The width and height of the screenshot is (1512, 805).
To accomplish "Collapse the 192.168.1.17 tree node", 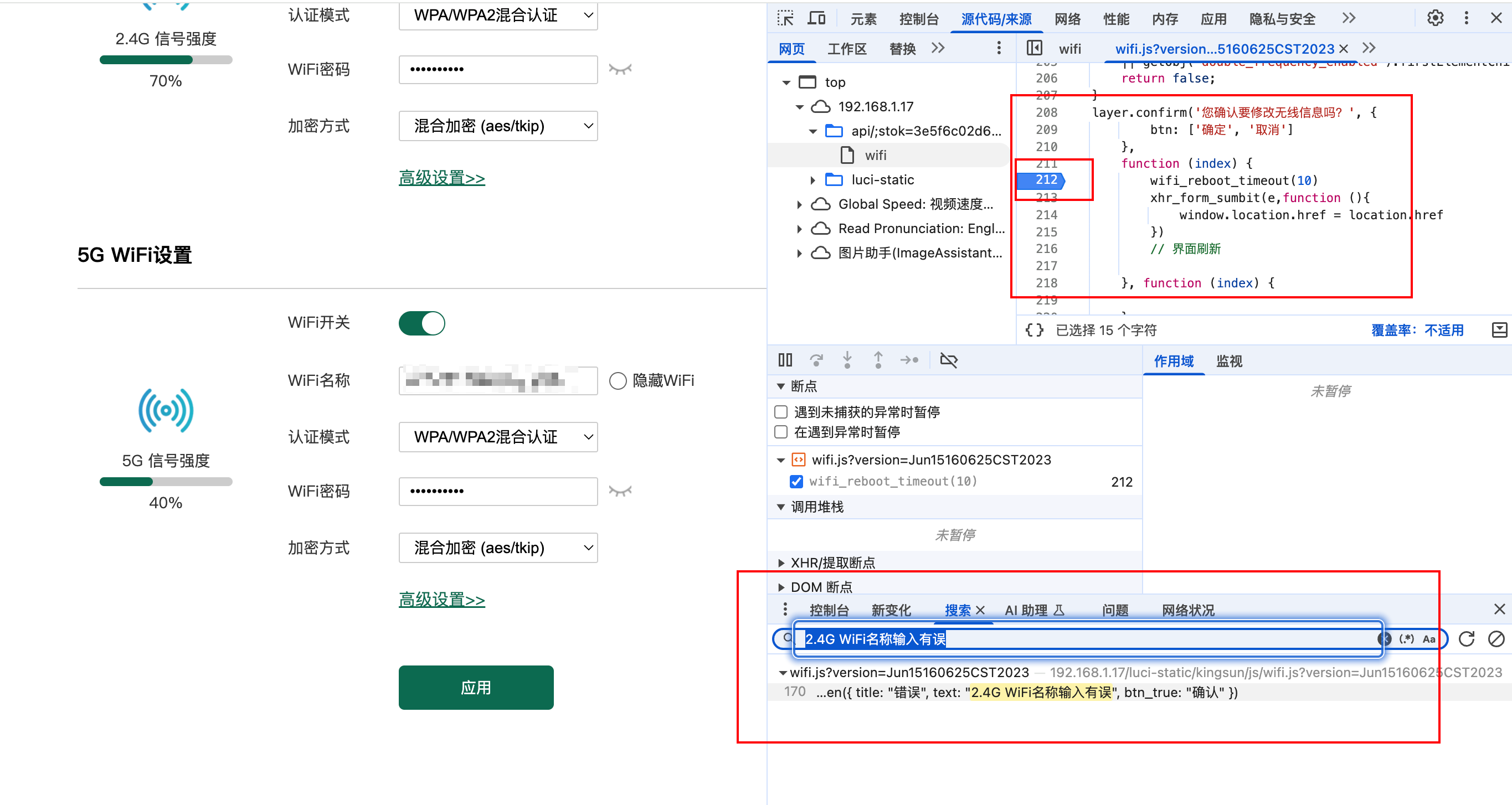I will click(799, 107).
